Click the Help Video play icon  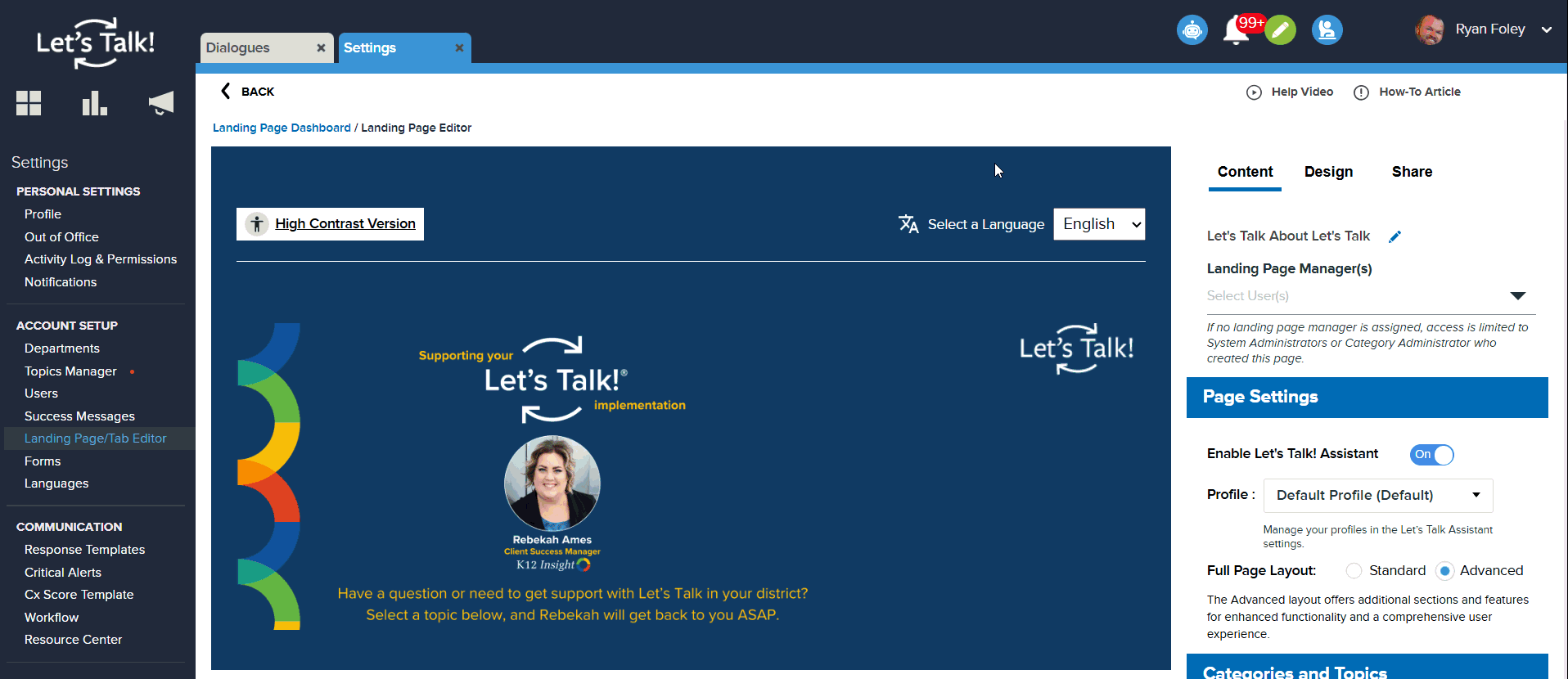(1254, 92)
